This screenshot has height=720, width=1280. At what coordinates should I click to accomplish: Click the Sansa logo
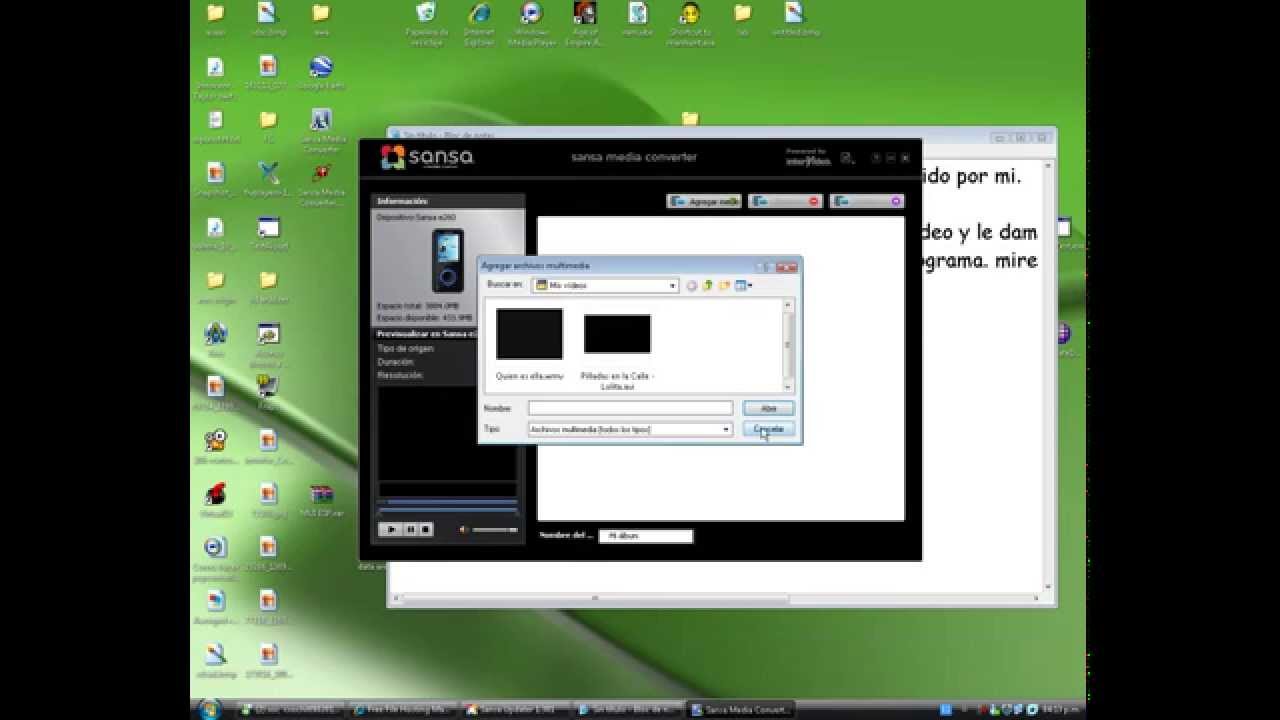point(427,157)
